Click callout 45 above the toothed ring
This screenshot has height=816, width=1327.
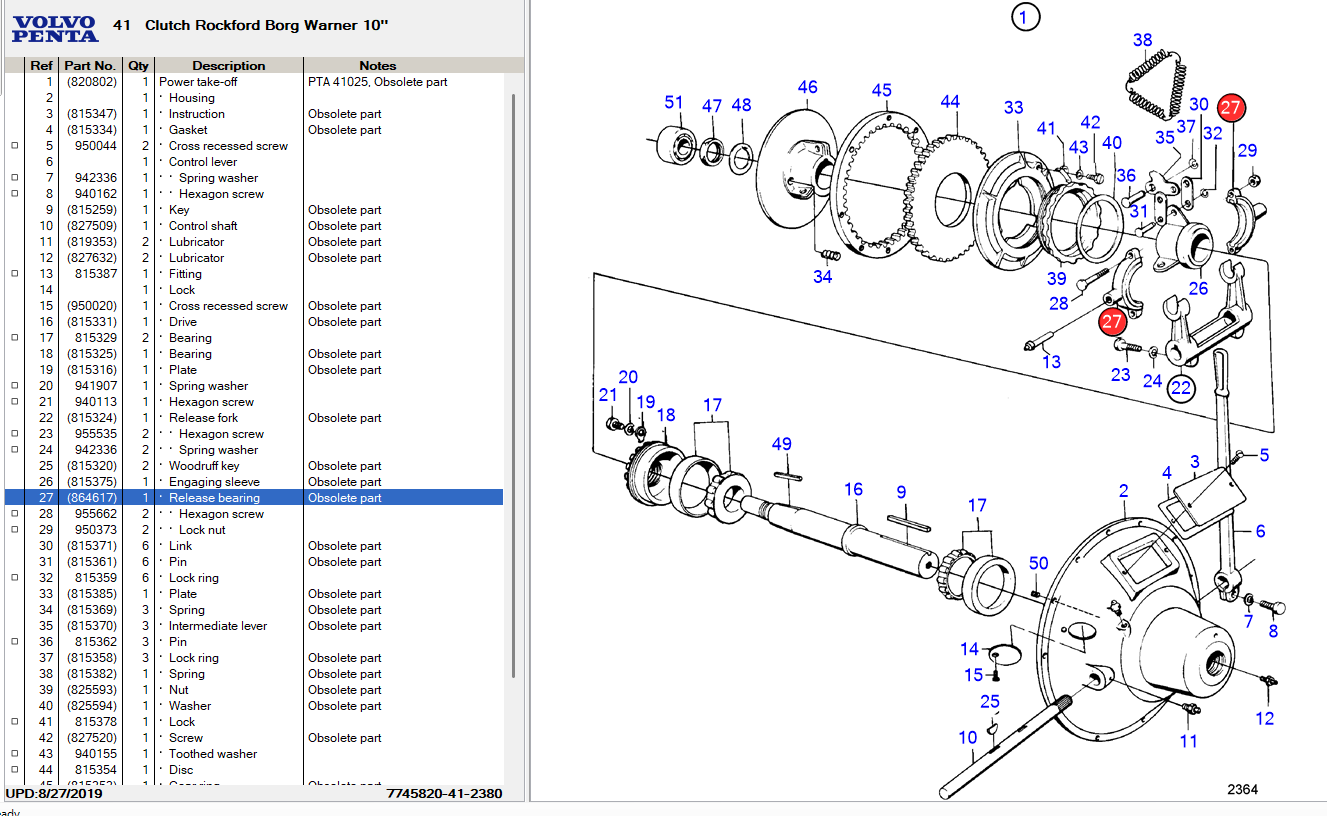tap(881, 91)
